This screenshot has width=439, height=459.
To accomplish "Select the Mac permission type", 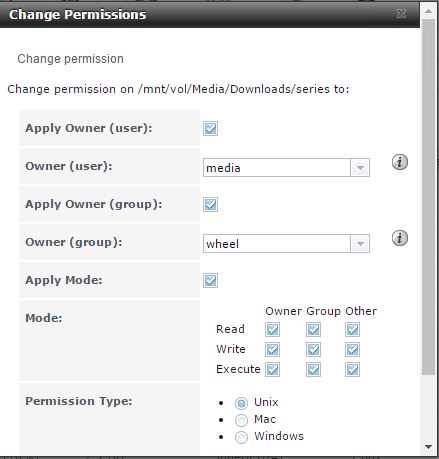I will tap(241, 420).
